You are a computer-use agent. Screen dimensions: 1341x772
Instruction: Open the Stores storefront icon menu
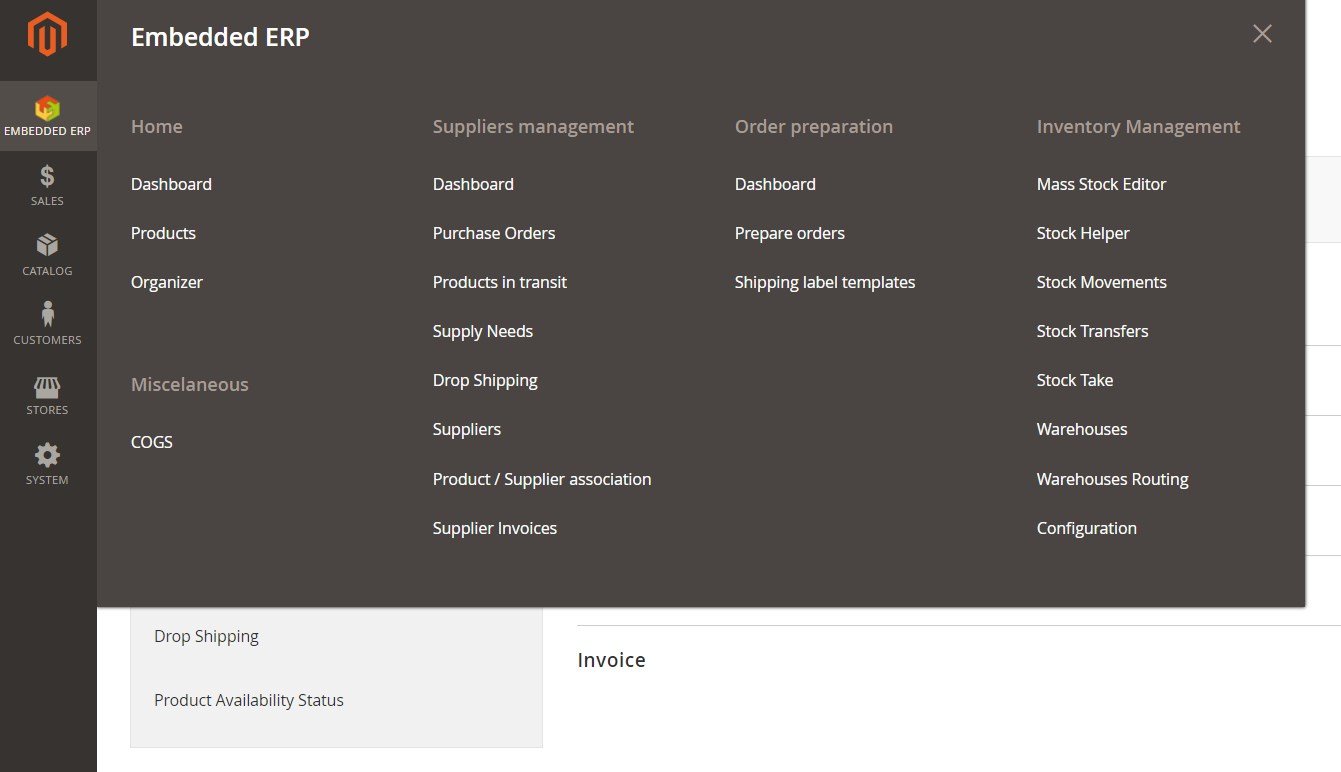[x=48, y=395]
